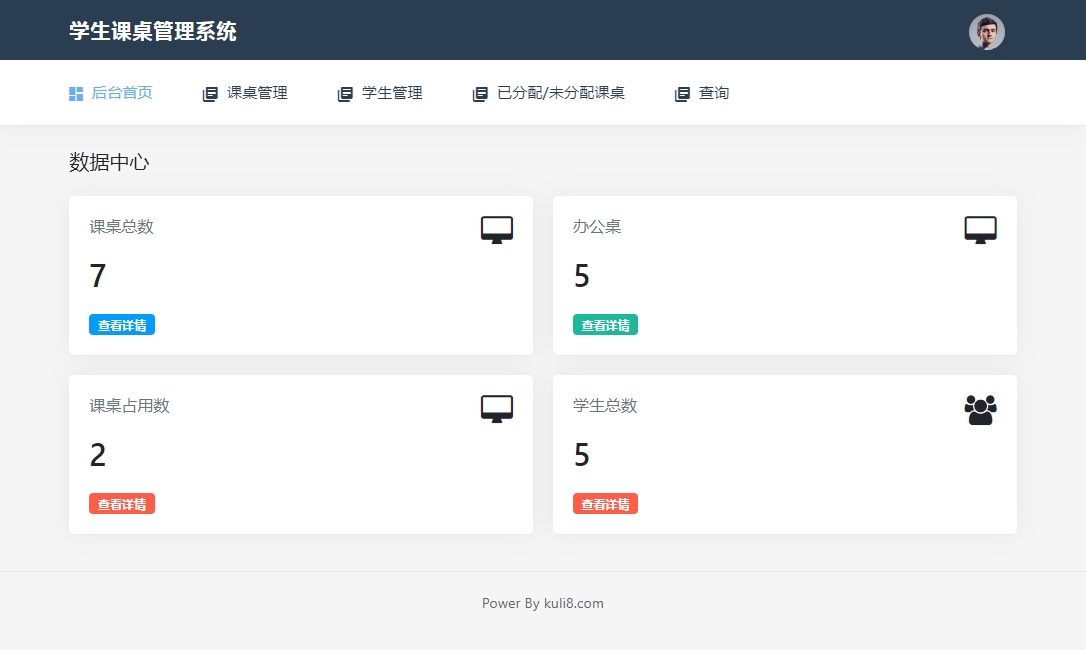The height and width of the screenshot is (650, 1086).
Task: Open the 学生管理 menu
Action: (x=392, y=93)
